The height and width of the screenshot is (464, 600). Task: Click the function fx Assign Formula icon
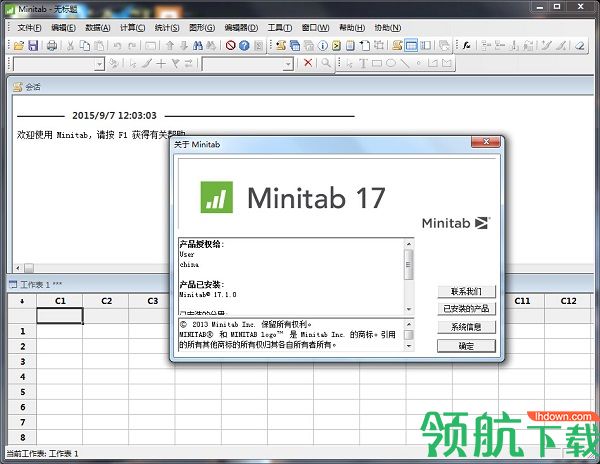click(x=466, y=46)
